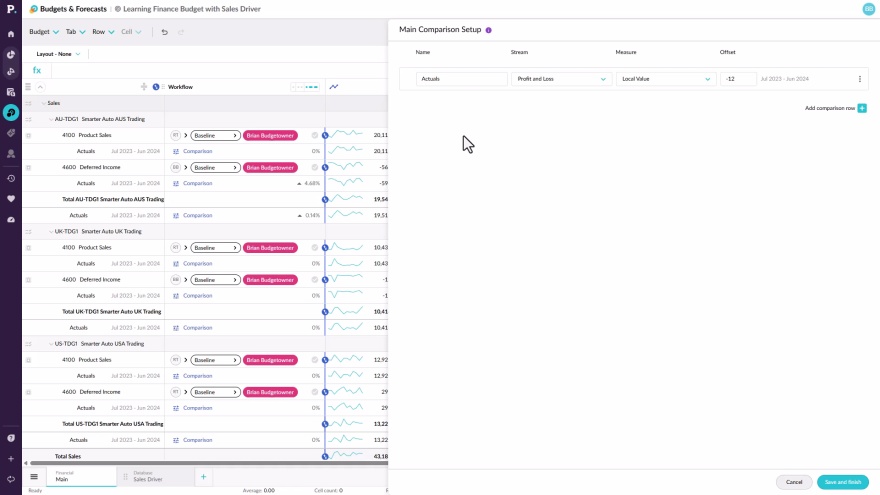The width and height of the screenshot is (880, 495).
Task: Click the Budgets & Forecasts breadcrumb title
Action: [73, 9]
